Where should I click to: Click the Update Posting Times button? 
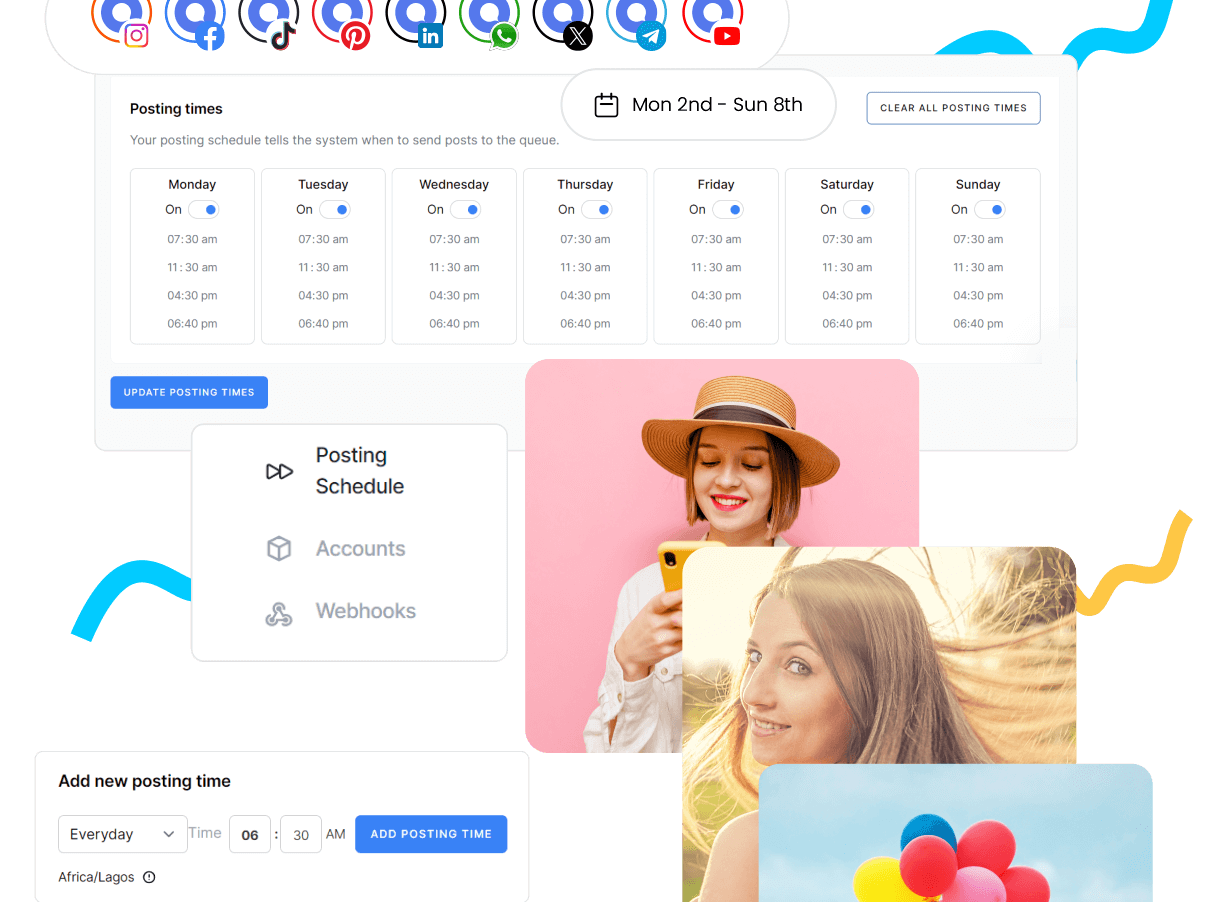click(x=189, y=392)
